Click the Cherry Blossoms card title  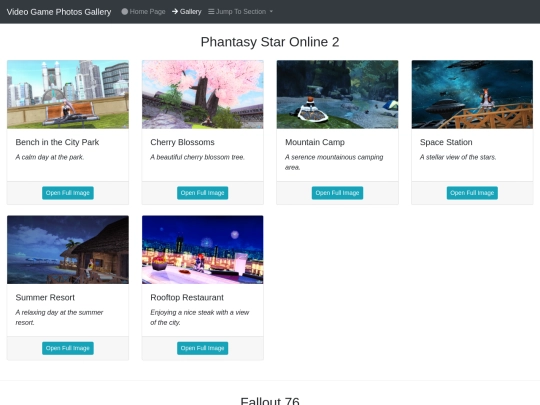(x=182, y=142)
